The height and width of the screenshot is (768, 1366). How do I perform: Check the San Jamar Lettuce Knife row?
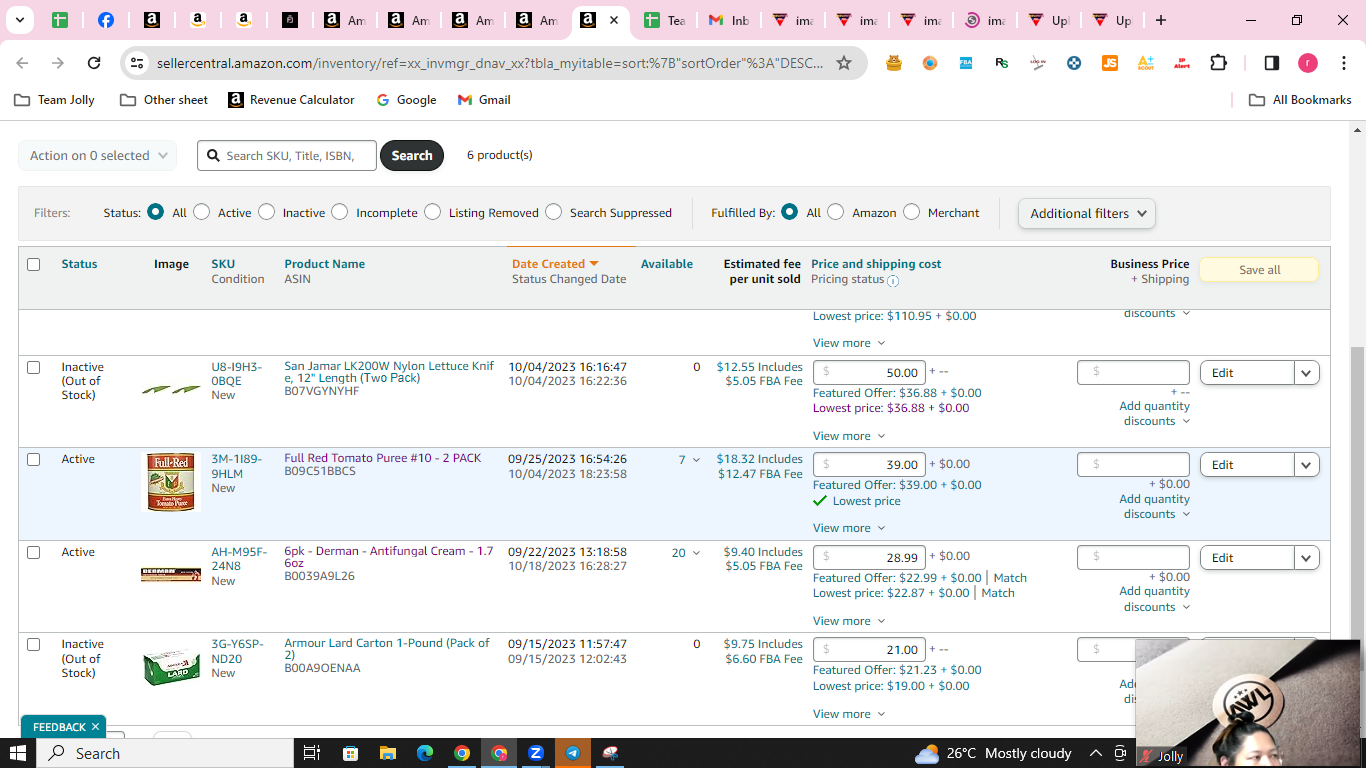[34, 367]
